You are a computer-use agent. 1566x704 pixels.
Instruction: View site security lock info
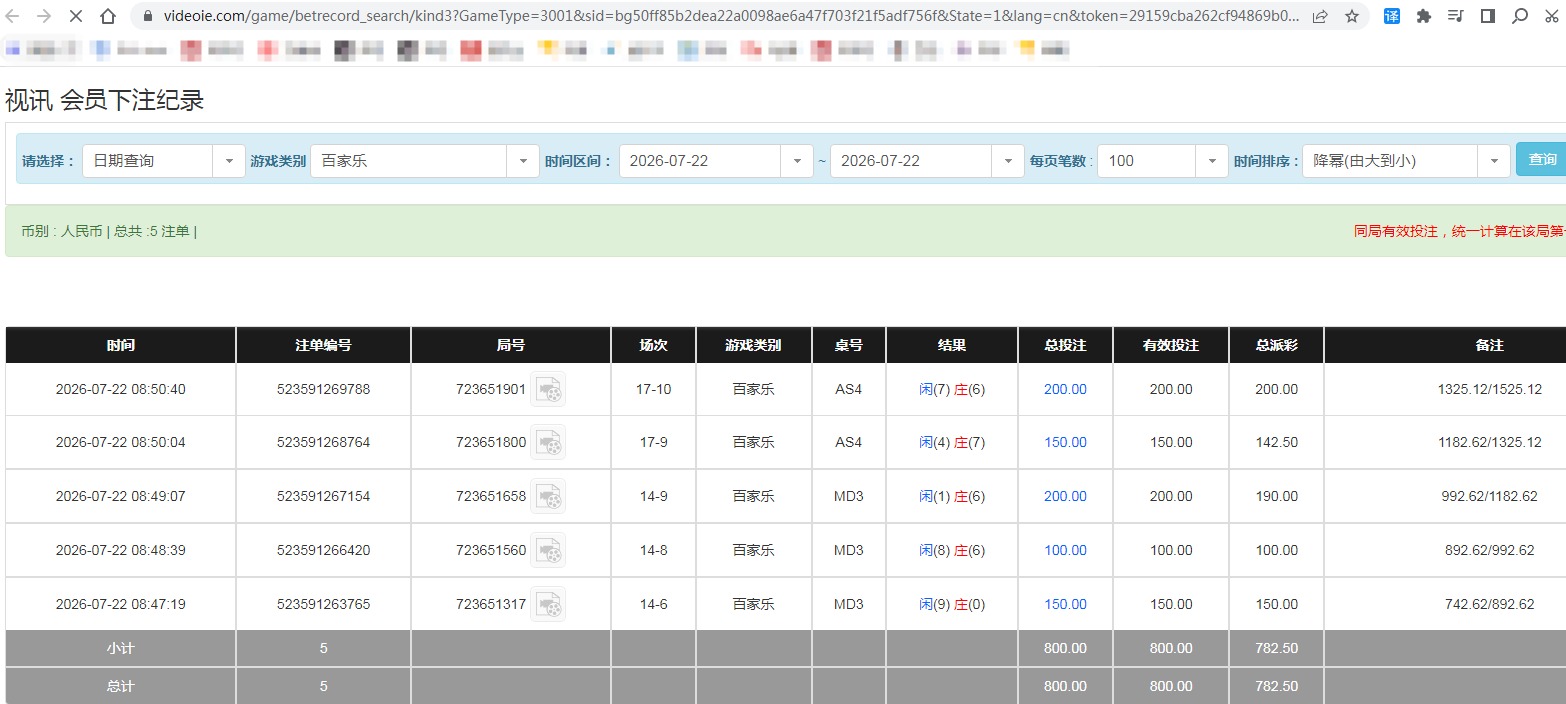point(147,16)
